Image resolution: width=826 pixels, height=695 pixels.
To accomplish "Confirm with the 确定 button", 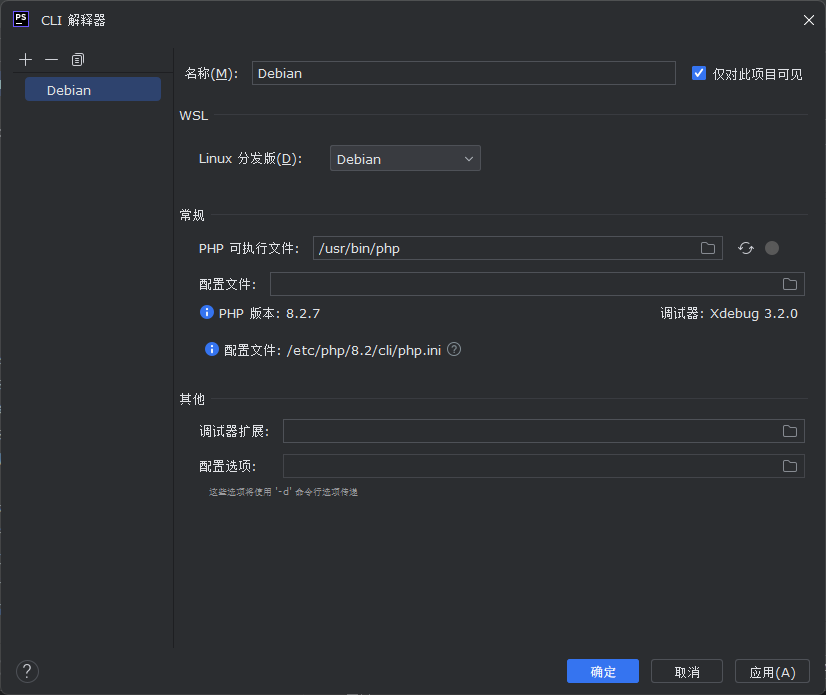I will (x=603, y=671).
